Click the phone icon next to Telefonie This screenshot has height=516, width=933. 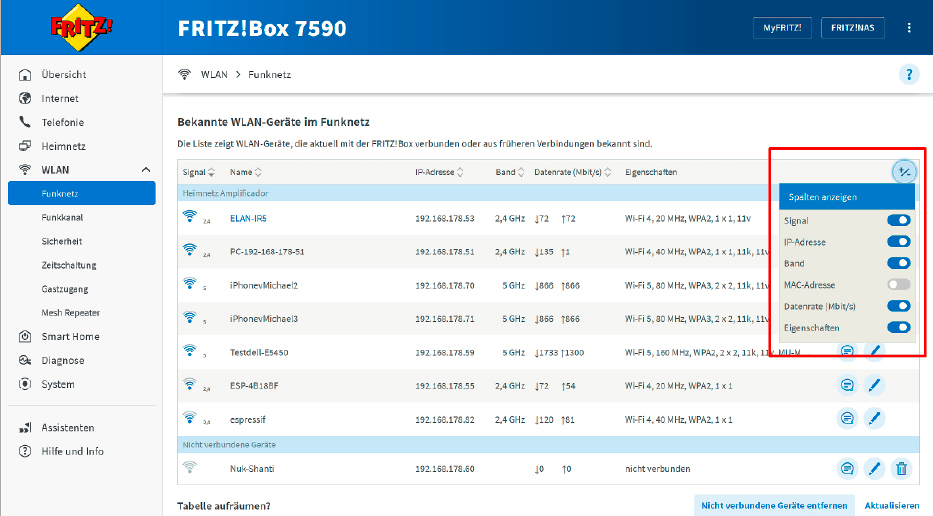click(x=25, y=122)
